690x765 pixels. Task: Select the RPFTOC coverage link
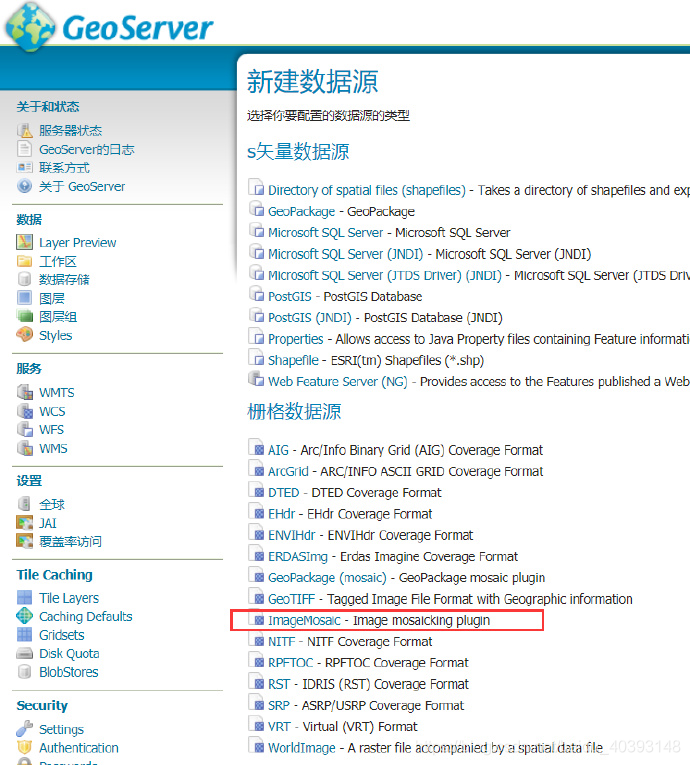pyautogui.click(x=290, y=663)
